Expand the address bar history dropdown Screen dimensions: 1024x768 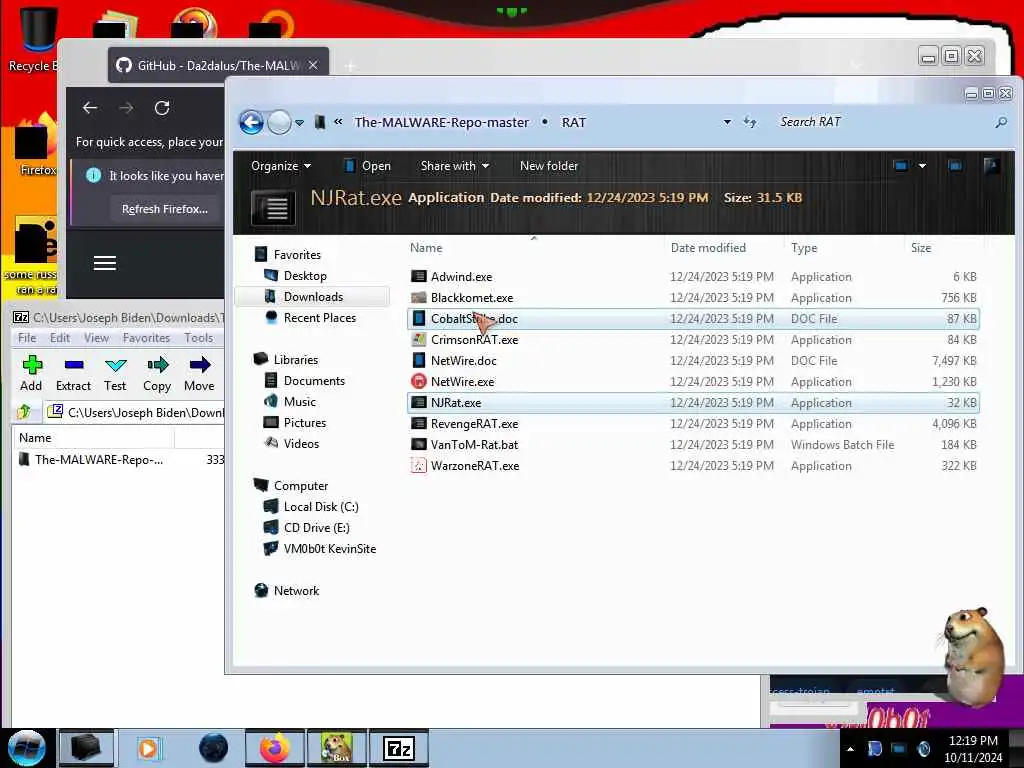[727, 122]
